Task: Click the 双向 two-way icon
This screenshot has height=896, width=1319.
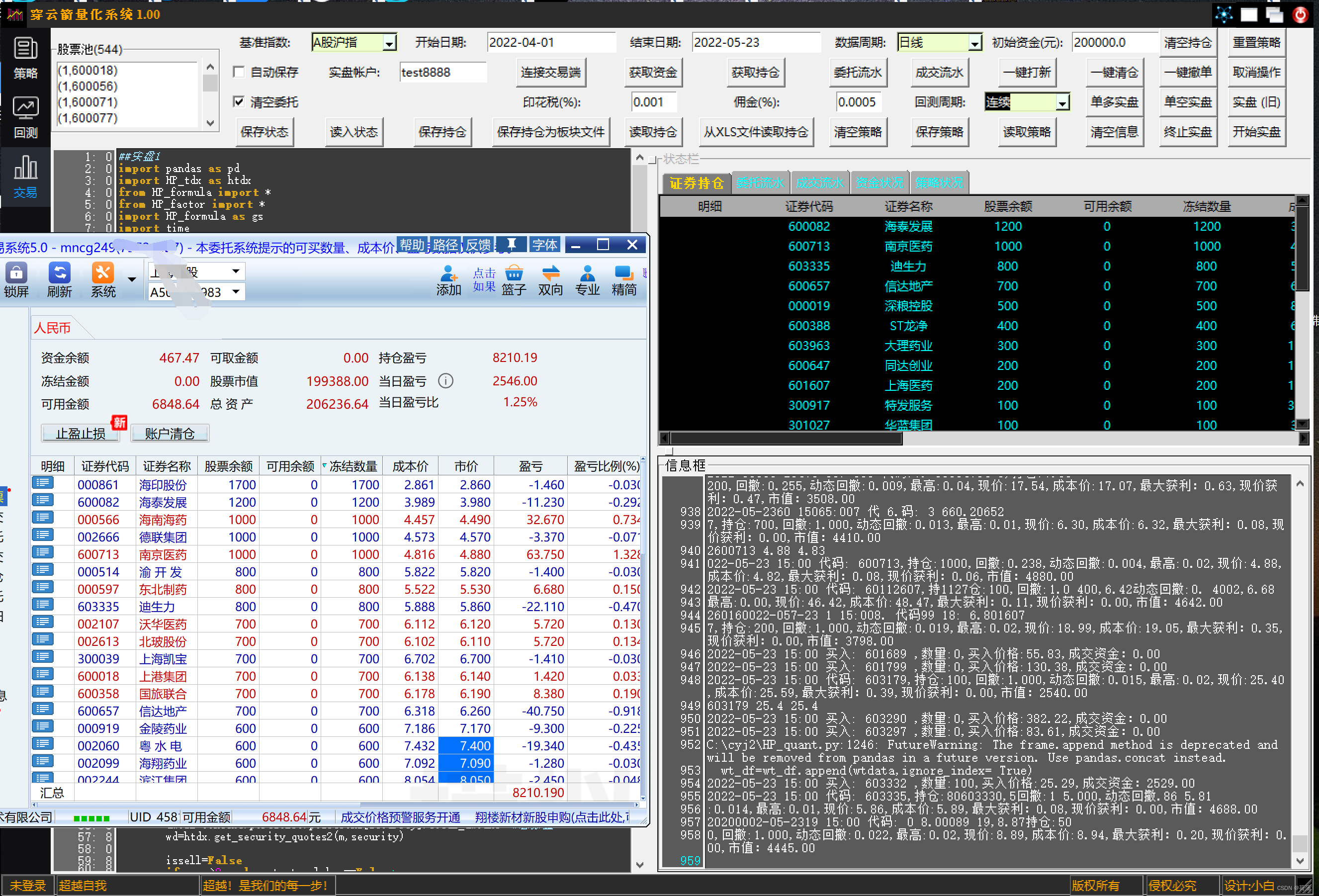Action: [x=550, y=280]
